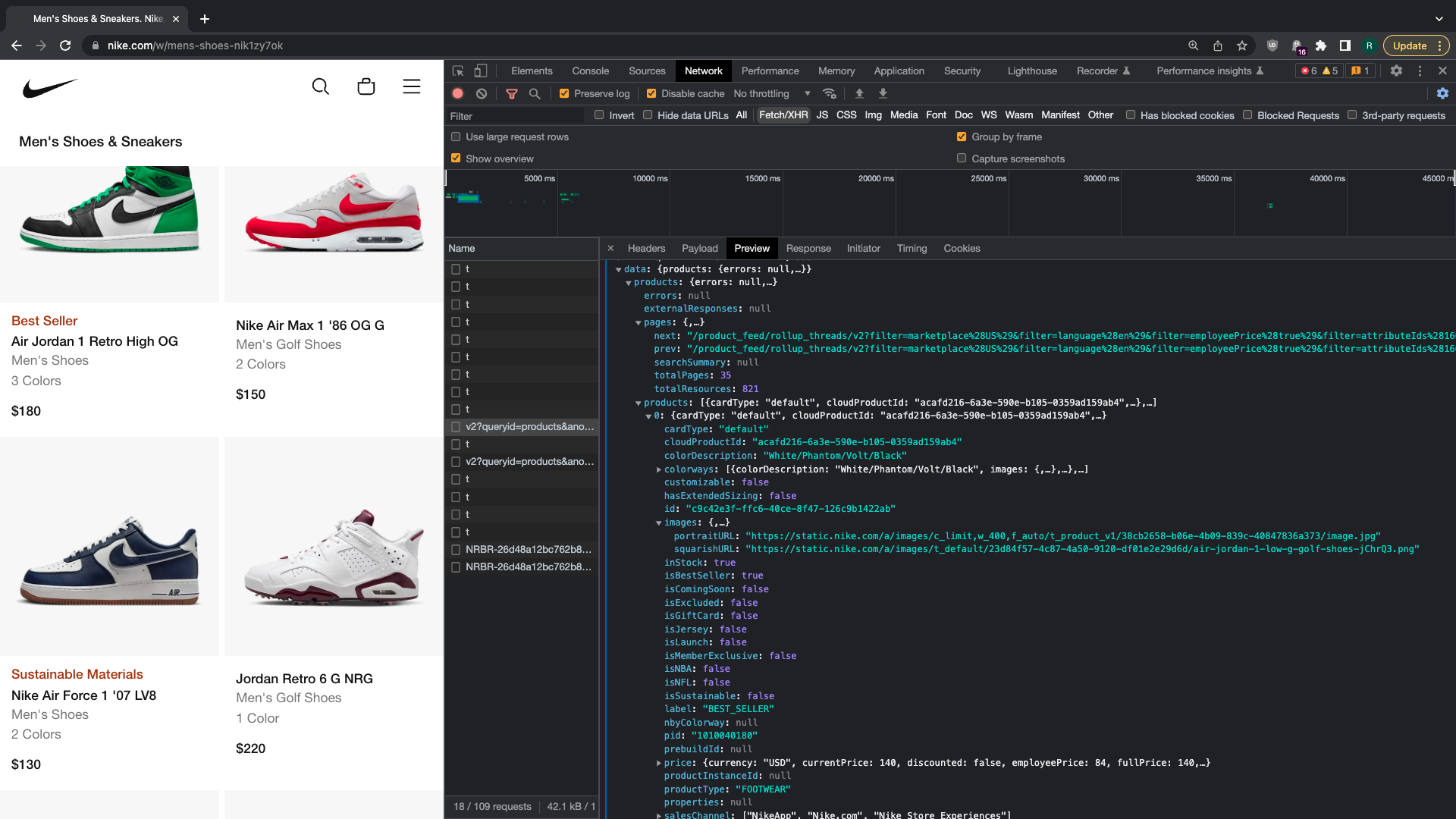Uncheck Show overview

456,158
